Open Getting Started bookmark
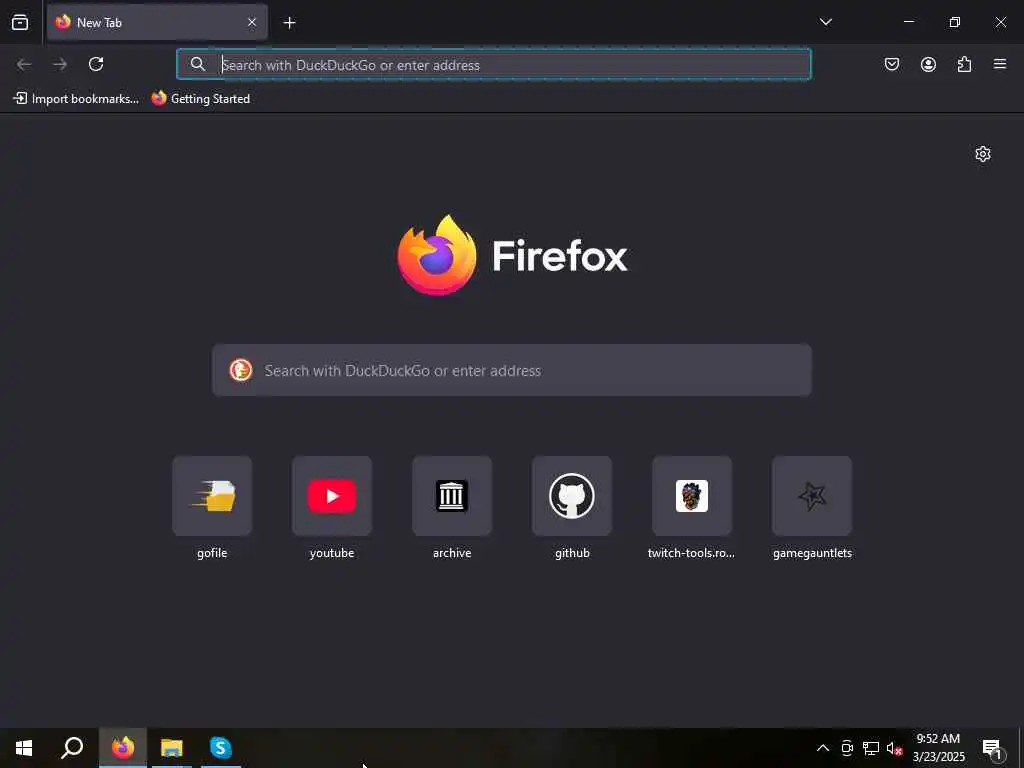This screenshot has height=768, width=1024. 201,99
